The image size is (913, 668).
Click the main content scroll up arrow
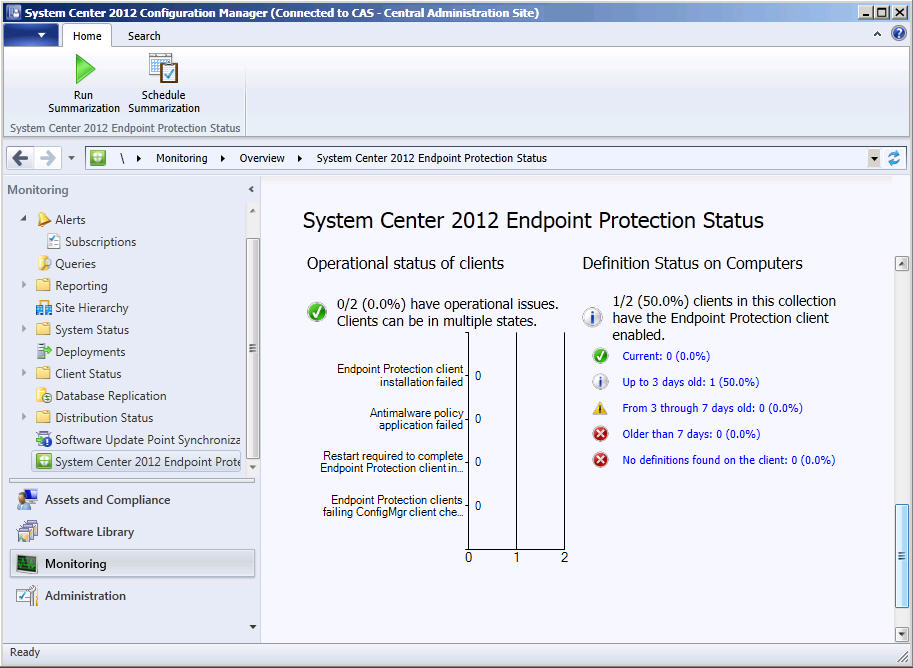pos(901,264)
